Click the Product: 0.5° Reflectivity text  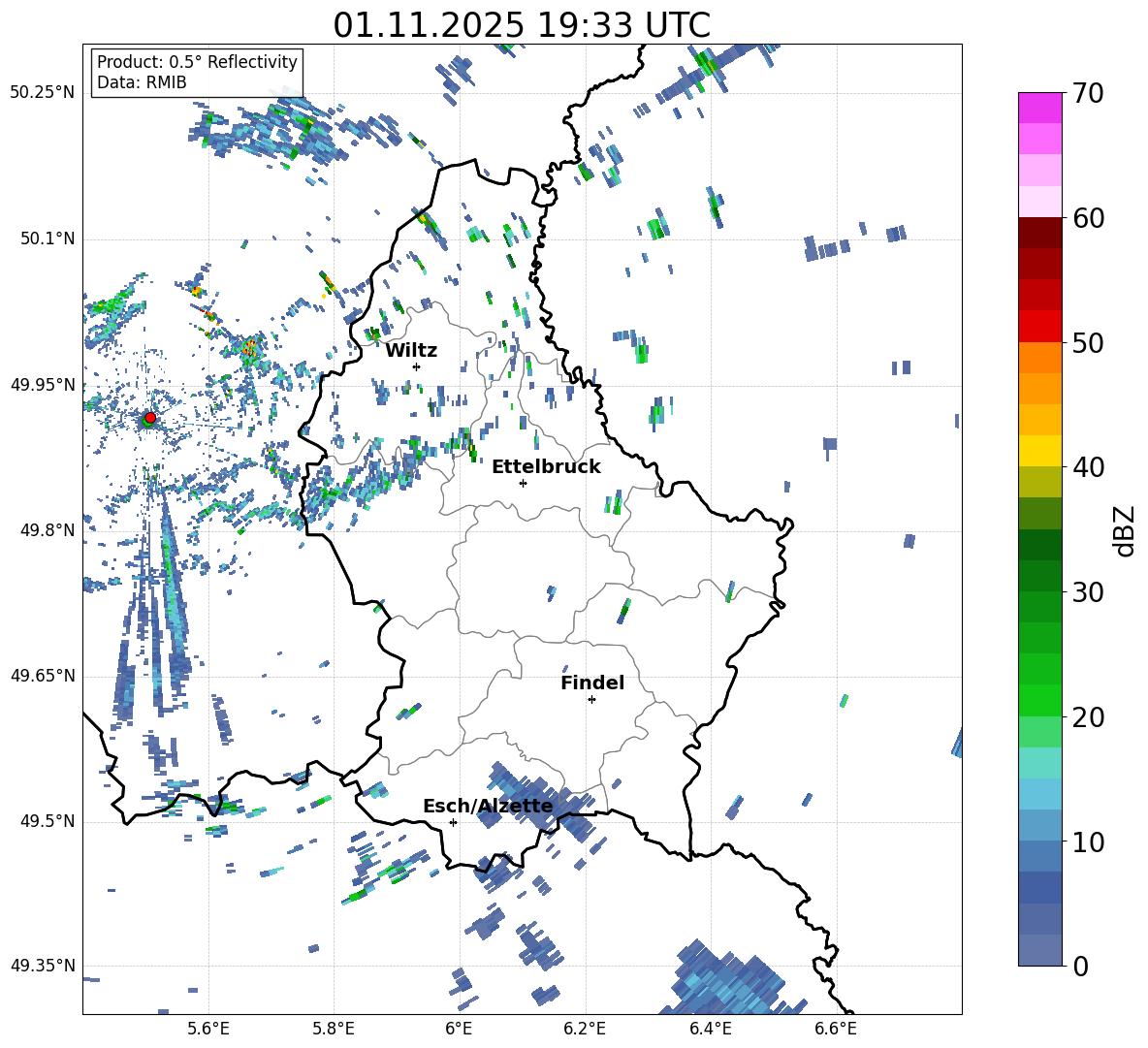coord(197,61)
